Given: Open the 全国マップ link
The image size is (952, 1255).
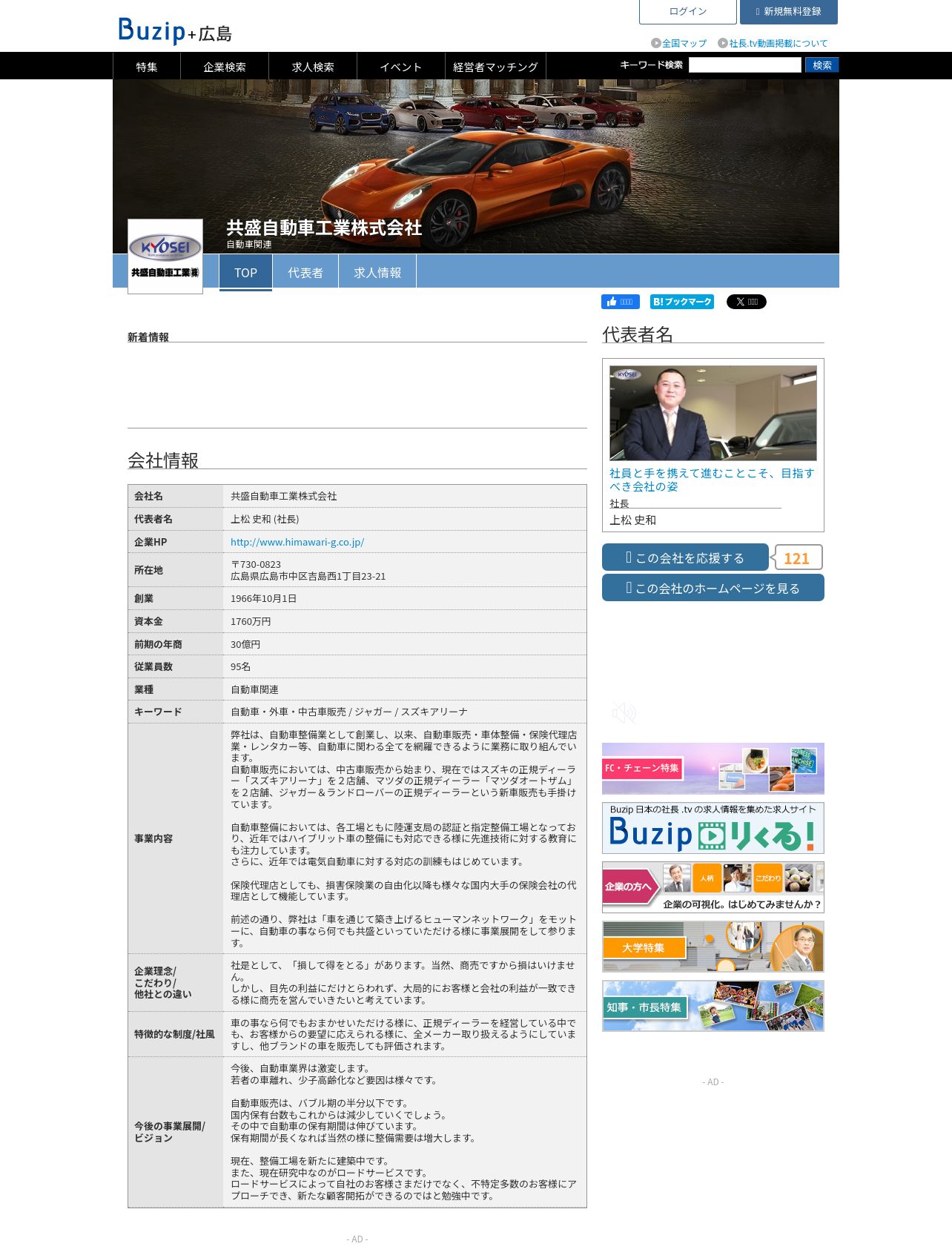Looking at the screenshot, I should point(684,44).
